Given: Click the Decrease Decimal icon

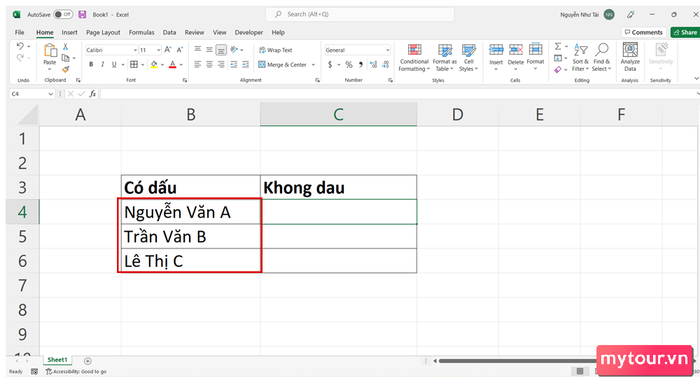Looking at the screenshot, I should click(386, 65).
